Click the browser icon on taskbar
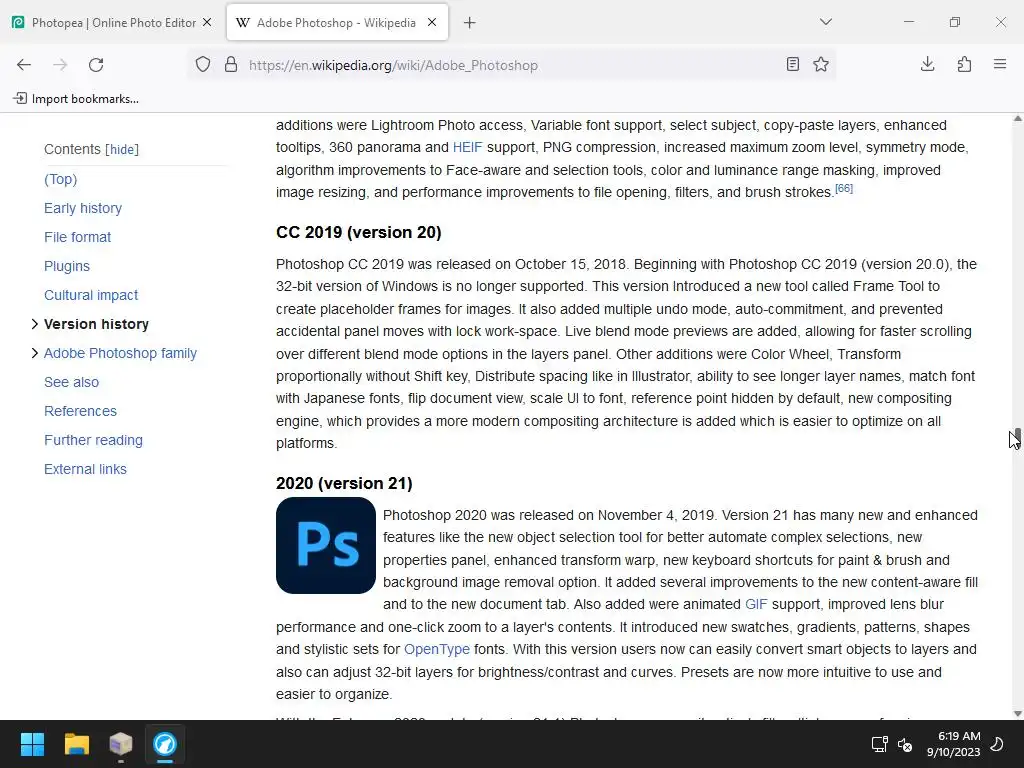Screen dimensions: 1024x768 [x=165, y=744]
